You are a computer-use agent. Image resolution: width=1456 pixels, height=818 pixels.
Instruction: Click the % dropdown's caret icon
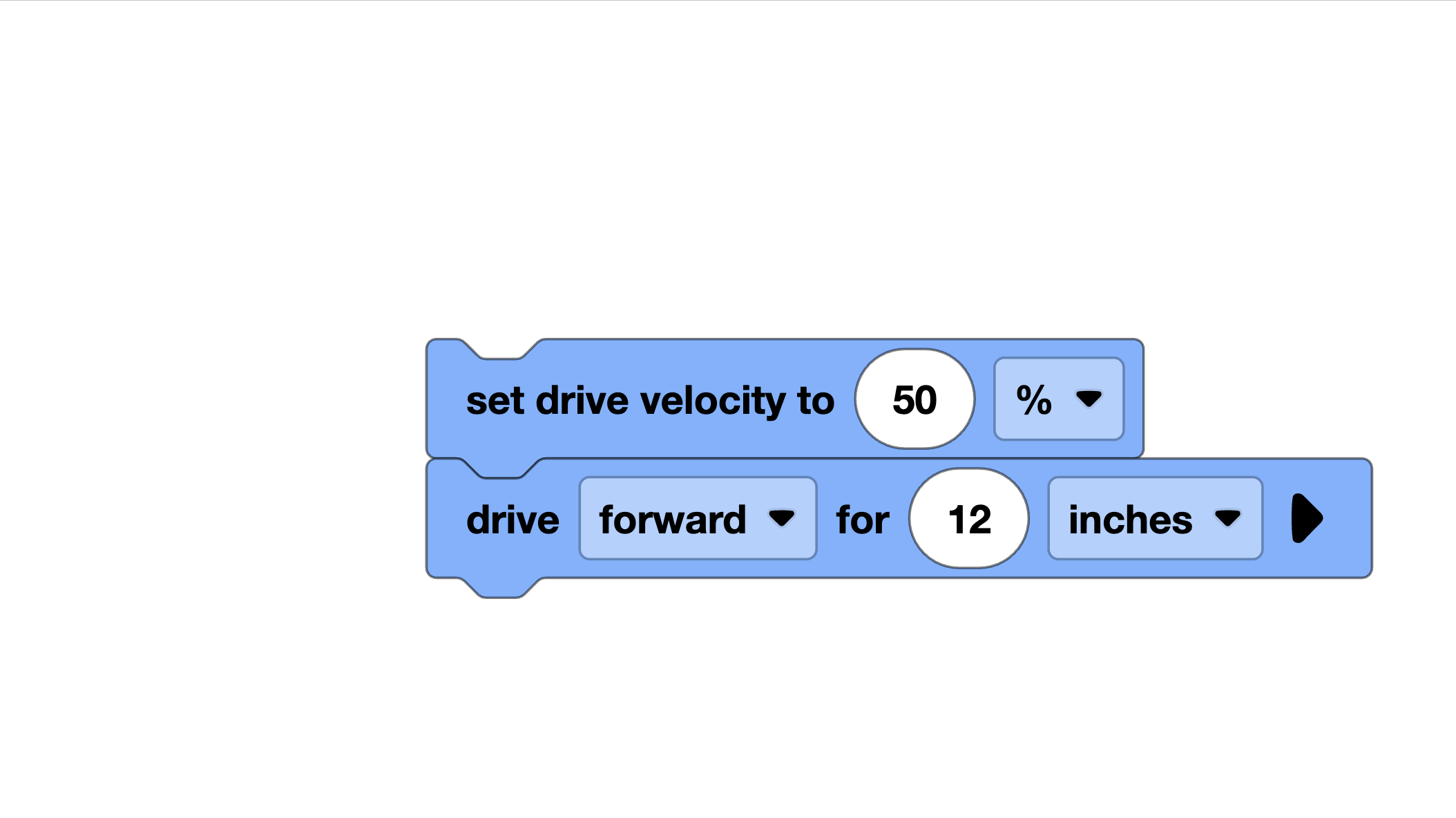(1089, 399)
